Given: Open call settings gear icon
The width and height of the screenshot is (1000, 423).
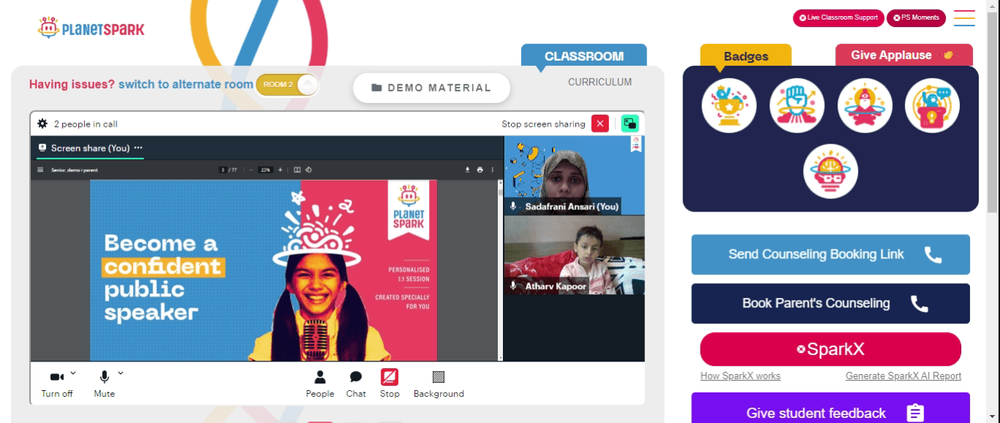Looking at the screenshot, I should 43,124.
